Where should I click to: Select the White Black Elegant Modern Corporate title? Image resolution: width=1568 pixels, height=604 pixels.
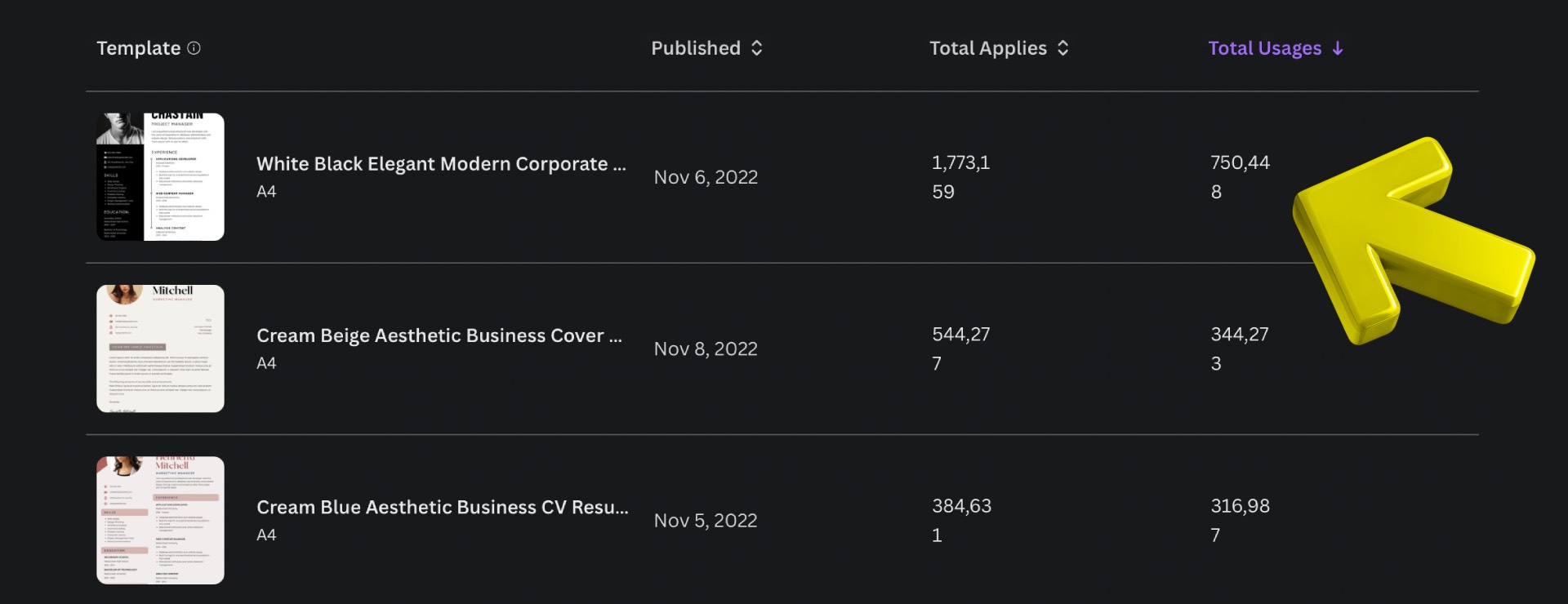click(441, 164)
